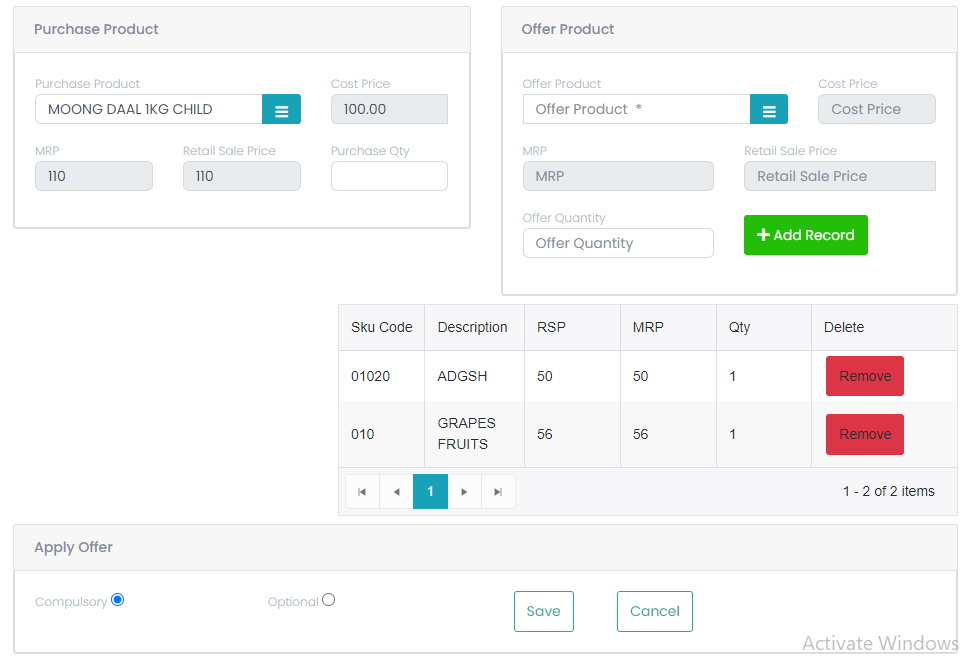Viewport: 975px width, 659px height.
Task: Open the Purchase Product lookup list icon
Action: point(281,109)
